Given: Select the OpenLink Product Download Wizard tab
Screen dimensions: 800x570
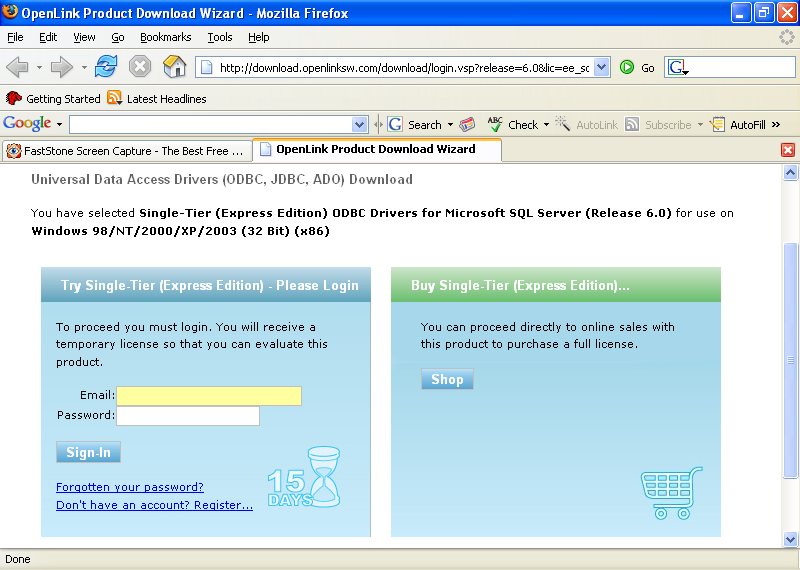Looking at the screenshot, I should pyautogui.click(x=377, y=150).
